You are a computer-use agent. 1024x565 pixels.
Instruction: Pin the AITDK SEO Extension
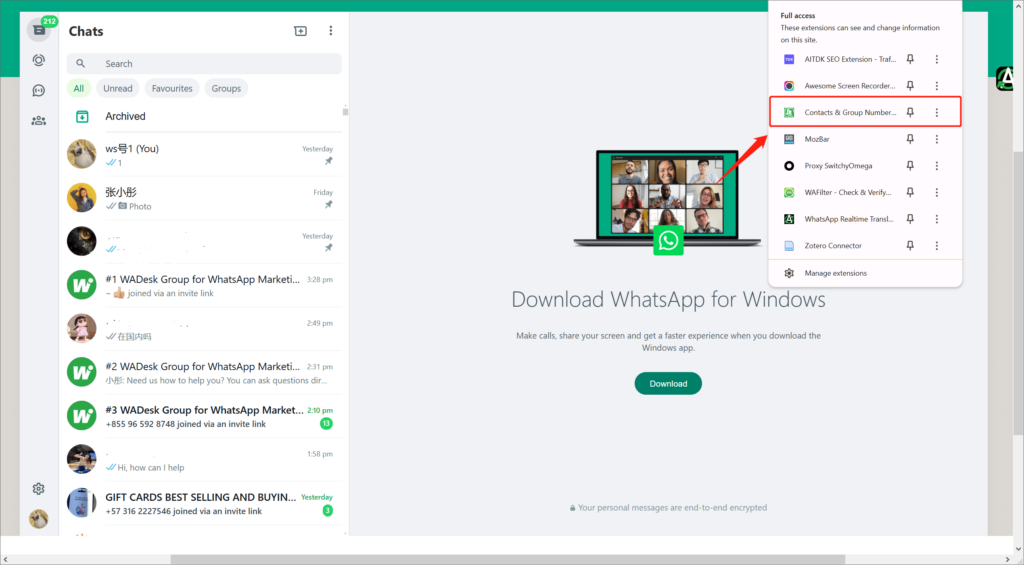(910, 59)
